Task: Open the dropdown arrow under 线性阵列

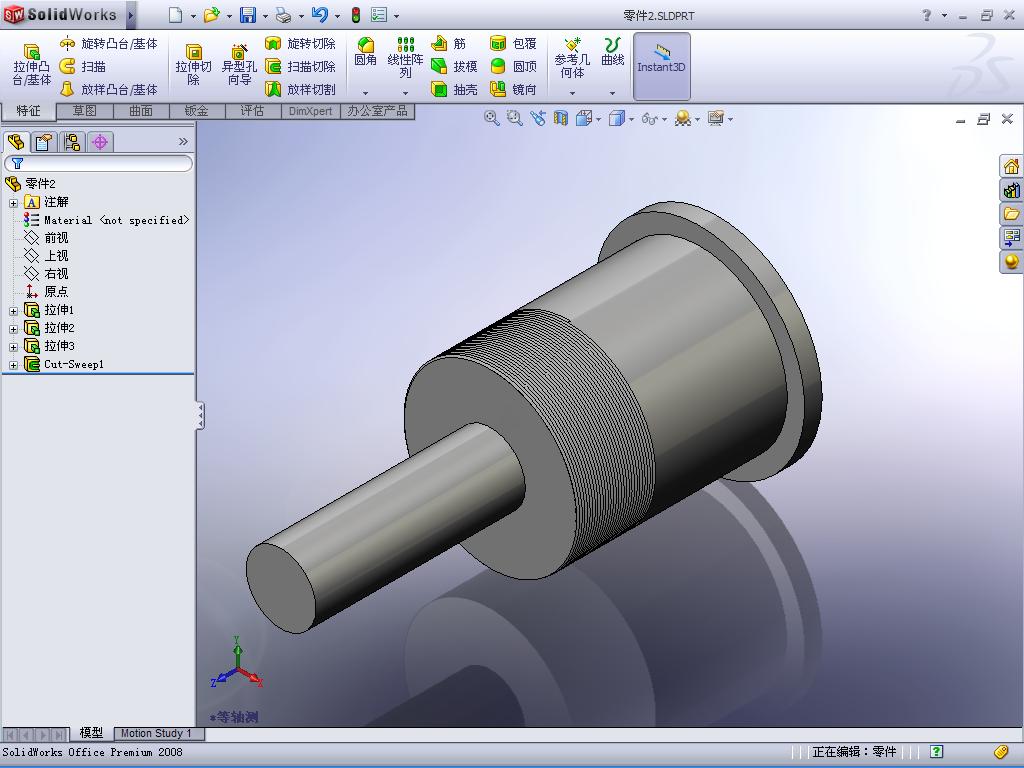Action: [406, 93]
